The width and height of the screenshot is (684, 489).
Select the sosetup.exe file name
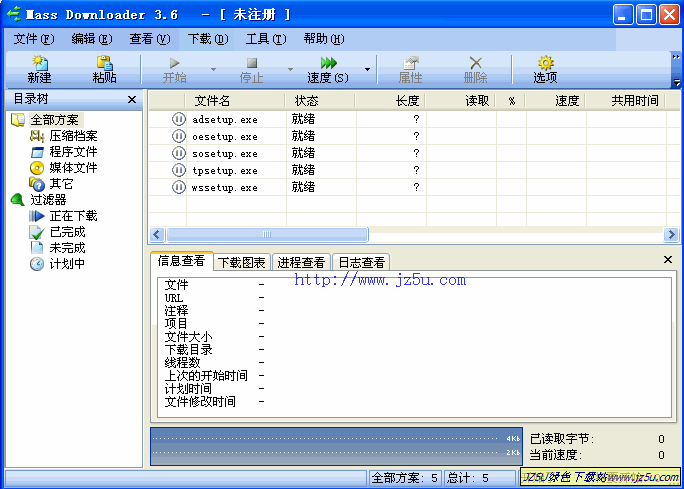coord(225,154)
